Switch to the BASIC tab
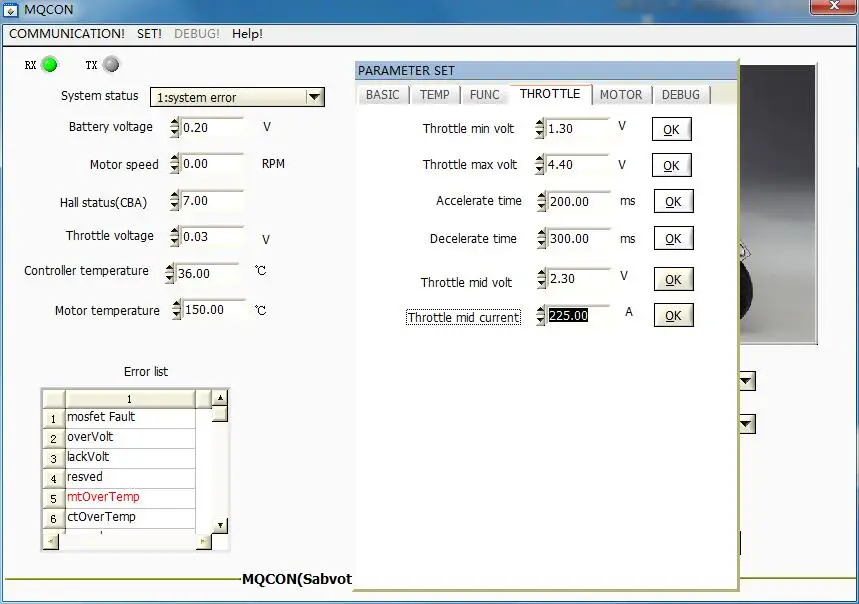Image resolution: width=859 pixels, height=604 pixels. pos(382,95)
